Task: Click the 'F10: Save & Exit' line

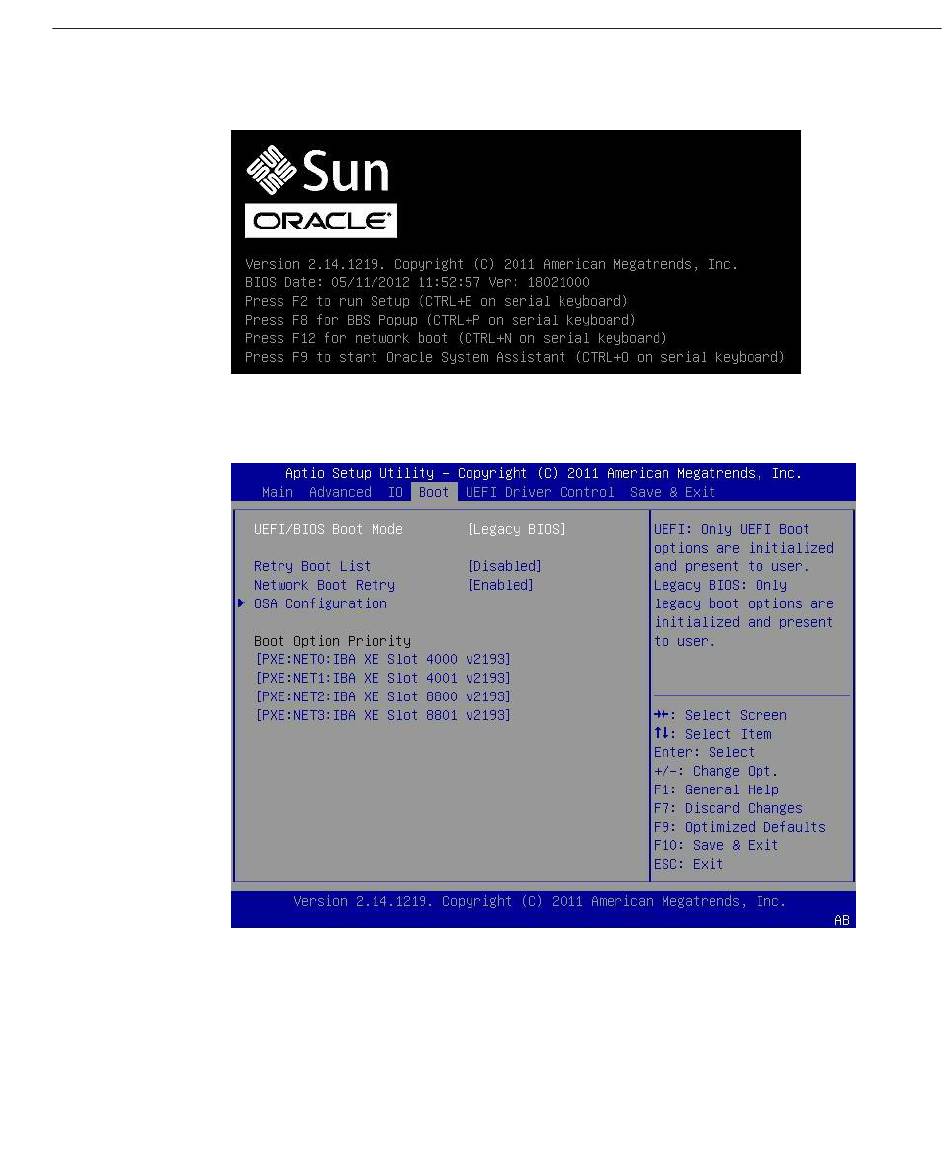Action: 716,846
